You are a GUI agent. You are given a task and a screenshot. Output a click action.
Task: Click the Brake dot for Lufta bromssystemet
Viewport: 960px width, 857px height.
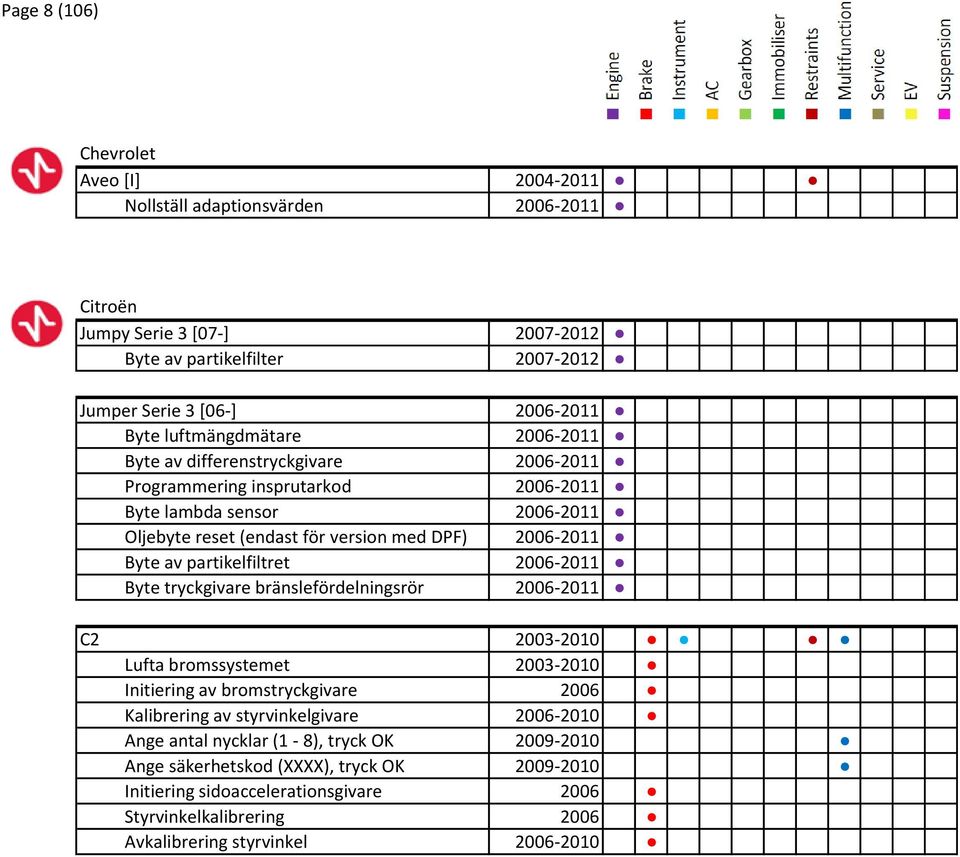651,665
